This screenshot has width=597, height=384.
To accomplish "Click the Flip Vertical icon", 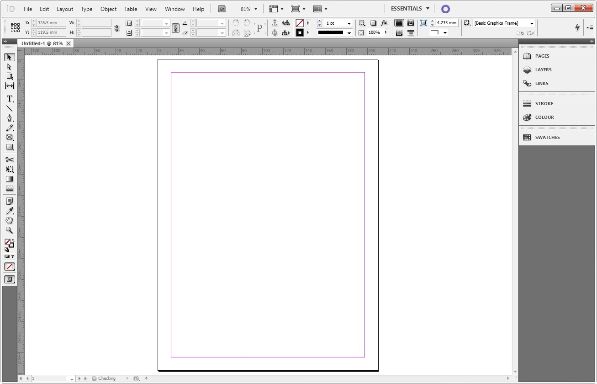I will click(x=247, y=33).
